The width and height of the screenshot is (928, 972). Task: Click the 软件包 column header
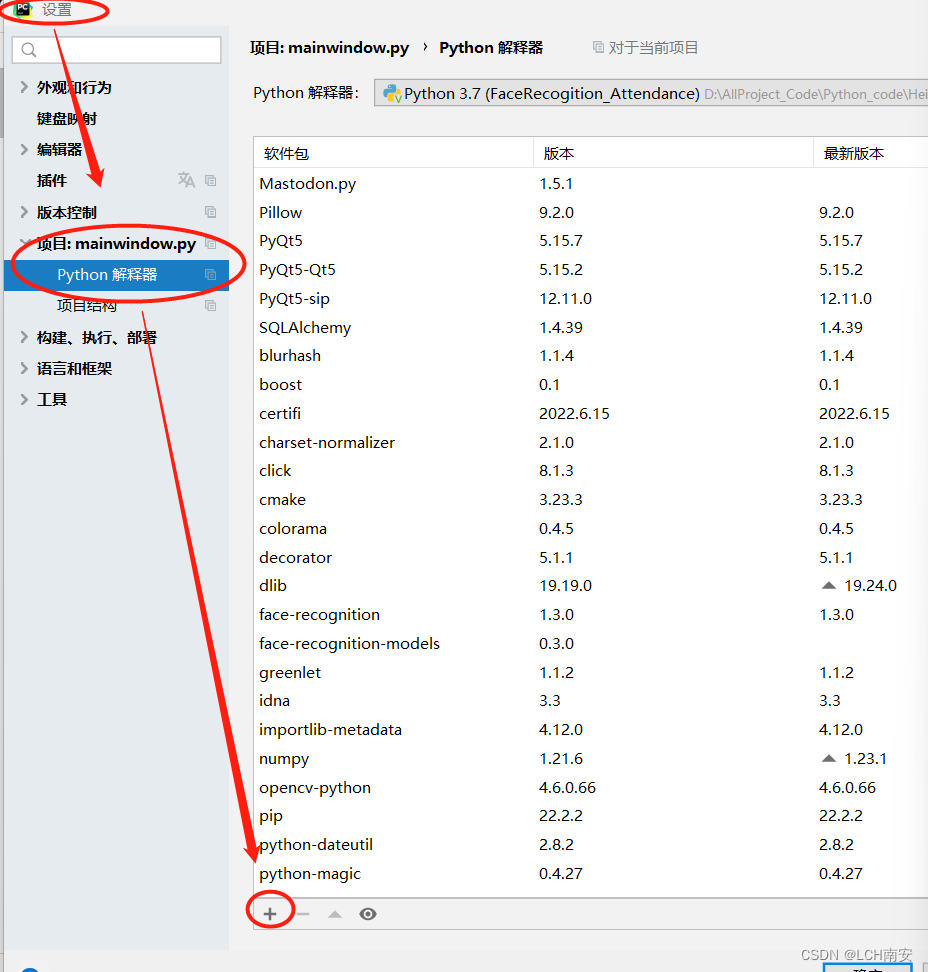tap(287, 151)
